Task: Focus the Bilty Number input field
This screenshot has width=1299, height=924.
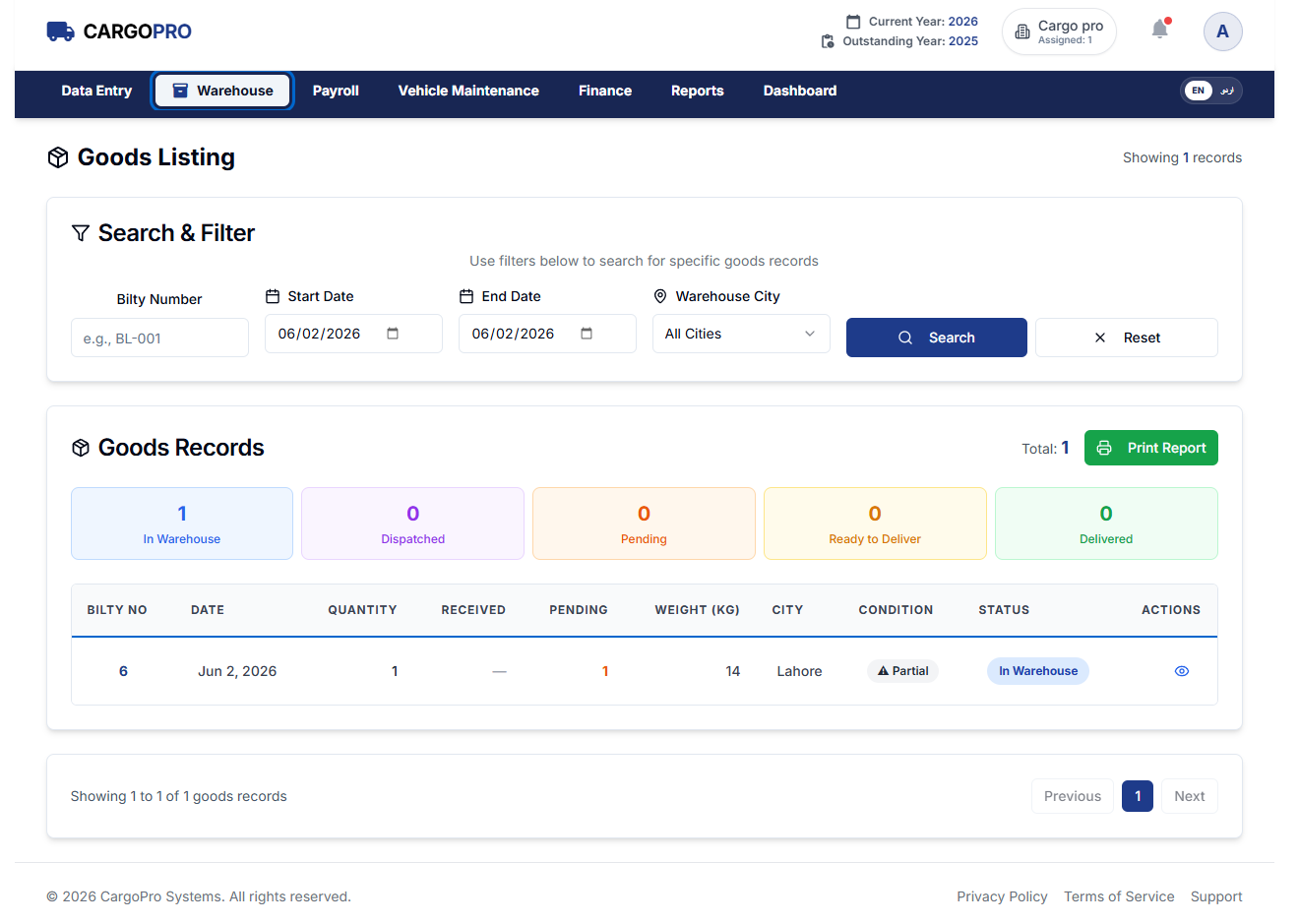Action: click(x=159, y=338)
